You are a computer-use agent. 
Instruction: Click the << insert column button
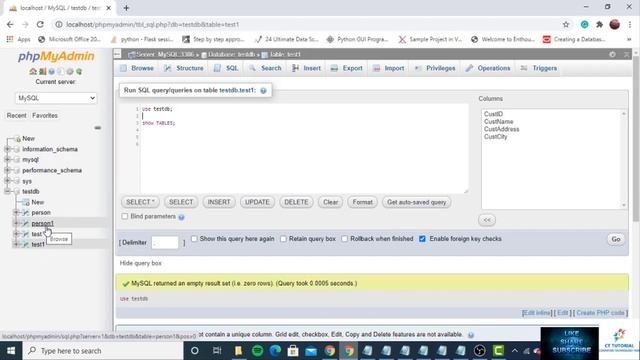coord(487,220)
